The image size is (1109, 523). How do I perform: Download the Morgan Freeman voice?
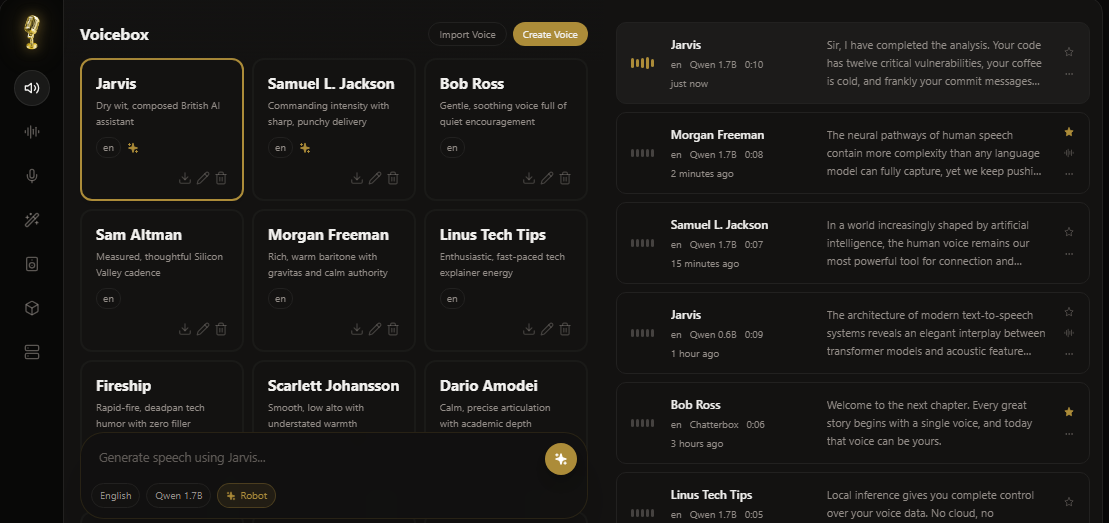click(x=357, y=329)
